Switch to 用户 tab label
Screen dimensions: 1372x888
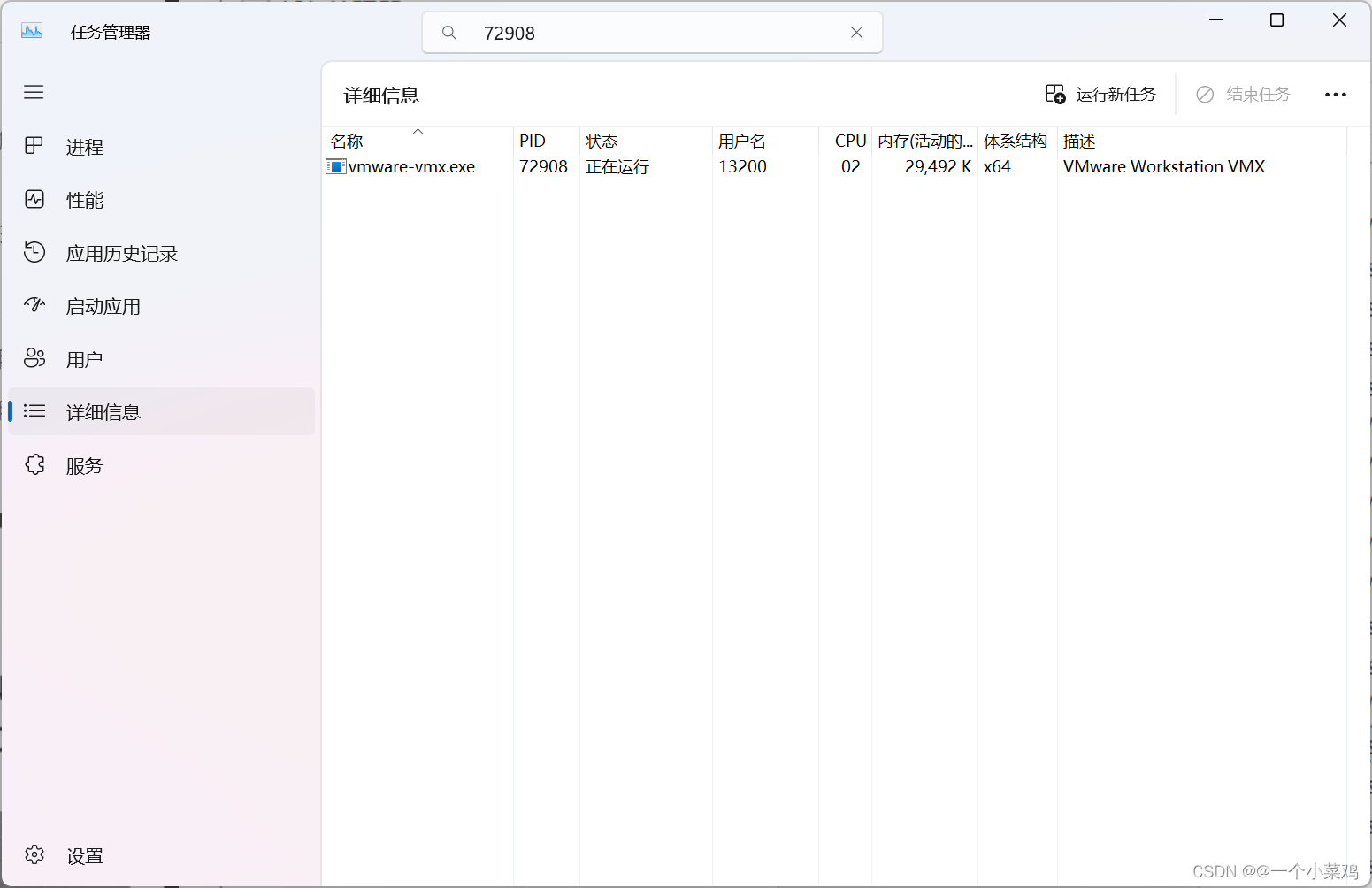[x=85, y=359]
